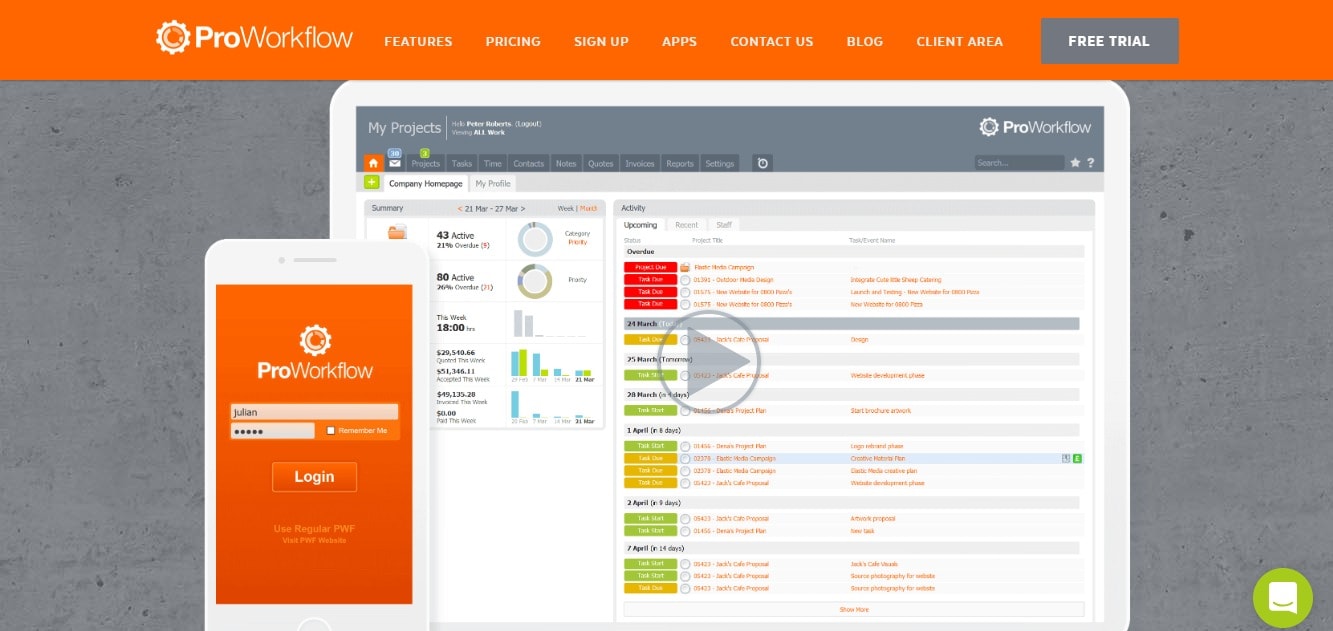1333x631 pixels.
Task: Switch to the Projects tab
Action: 426,163
